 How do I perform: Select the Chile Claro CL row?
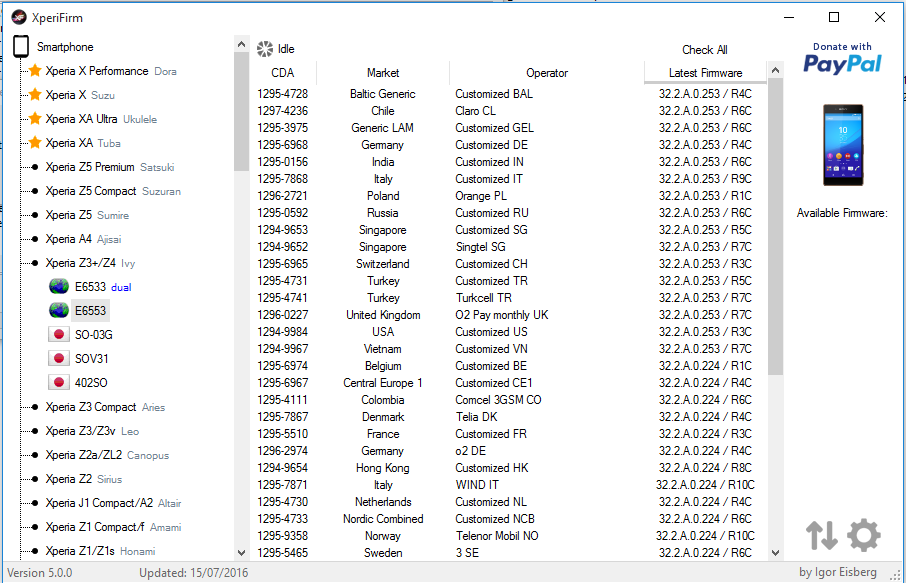point(508,110)
